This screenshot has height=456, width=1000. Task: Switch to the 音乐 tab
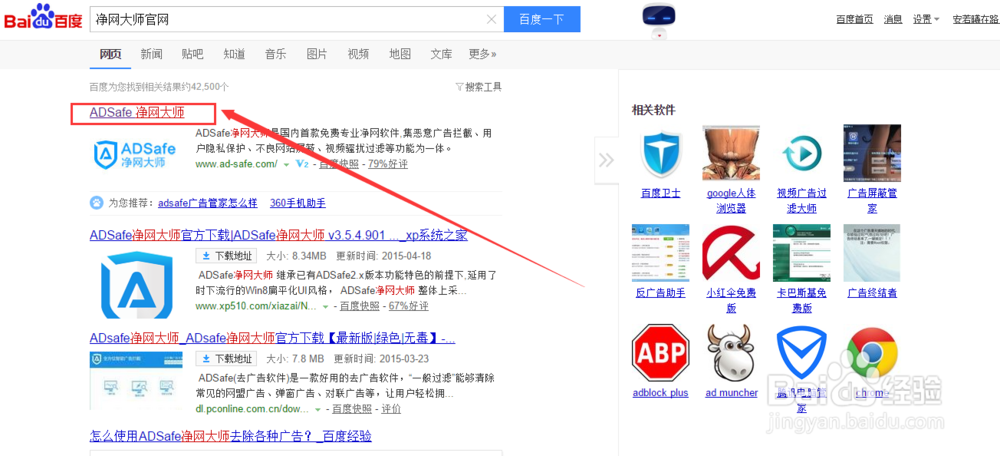coord(276,54)
